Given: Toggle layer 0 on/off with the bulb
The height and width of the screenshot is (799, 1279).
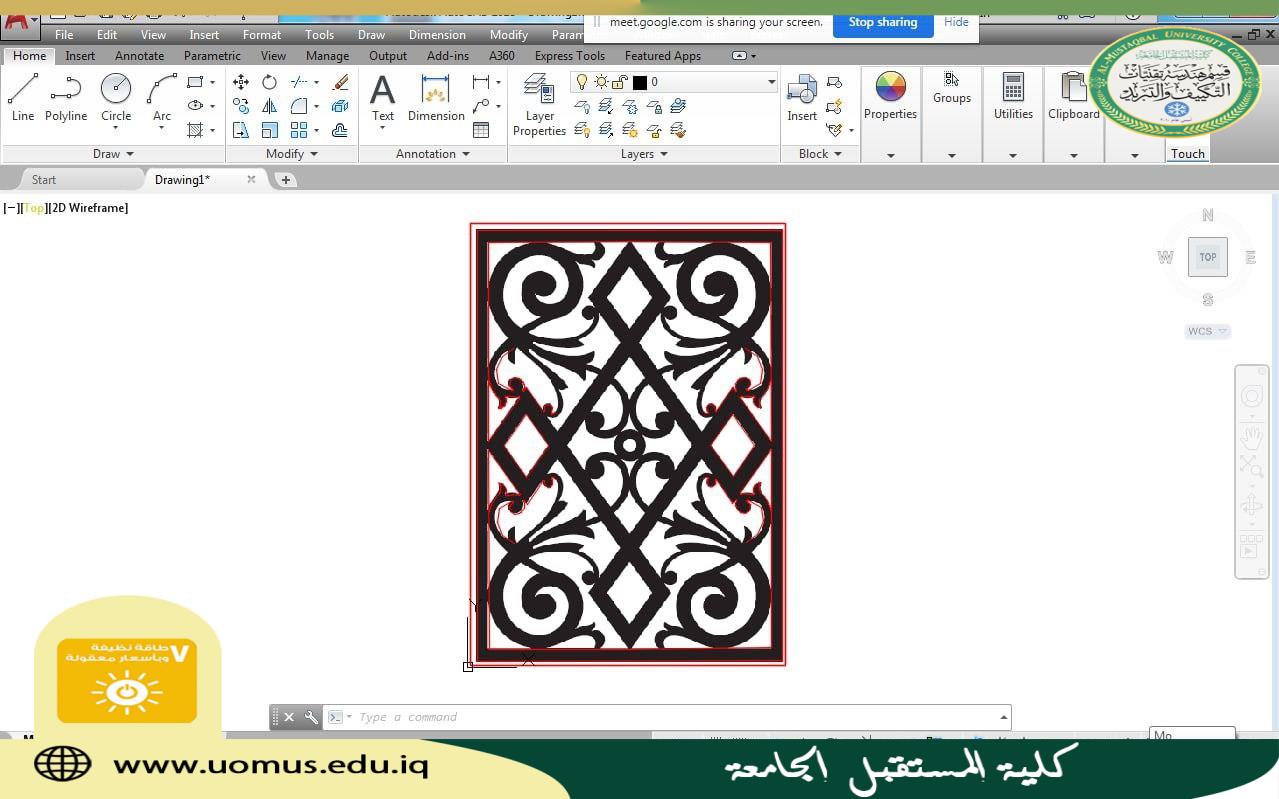Looking at the screenshot, I should click(x=583, y=81).
